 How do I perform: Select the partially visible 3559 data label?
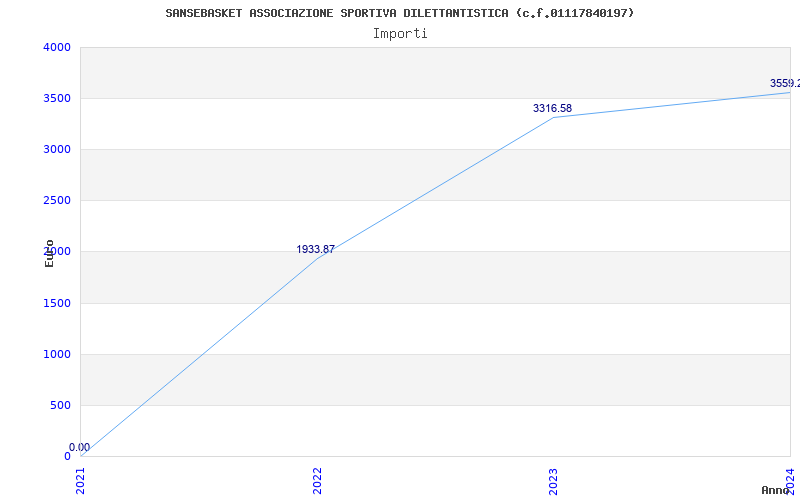(785, 83)
